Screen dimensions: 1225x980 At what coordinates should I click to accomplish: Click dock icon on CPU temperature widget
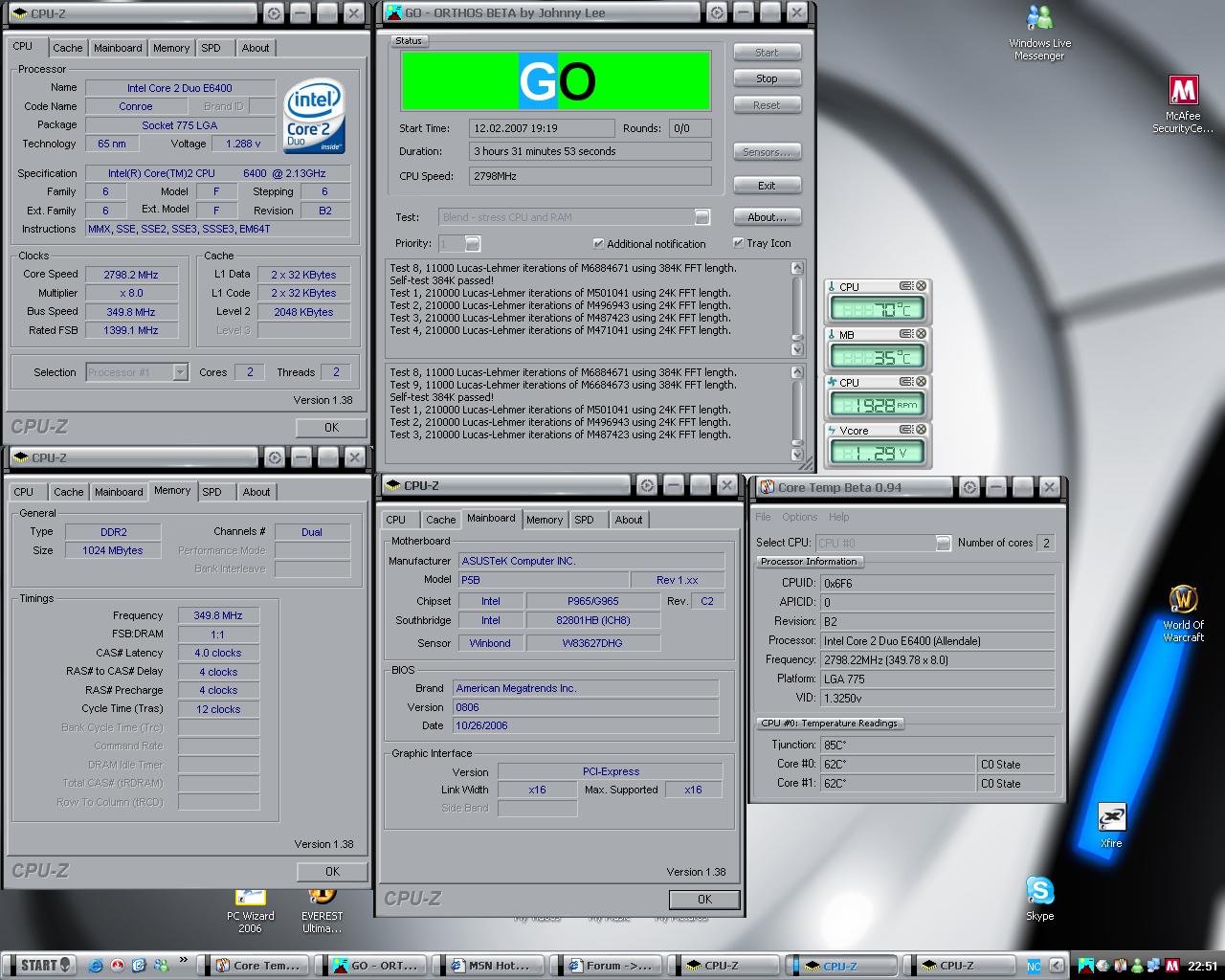[906, 286]
